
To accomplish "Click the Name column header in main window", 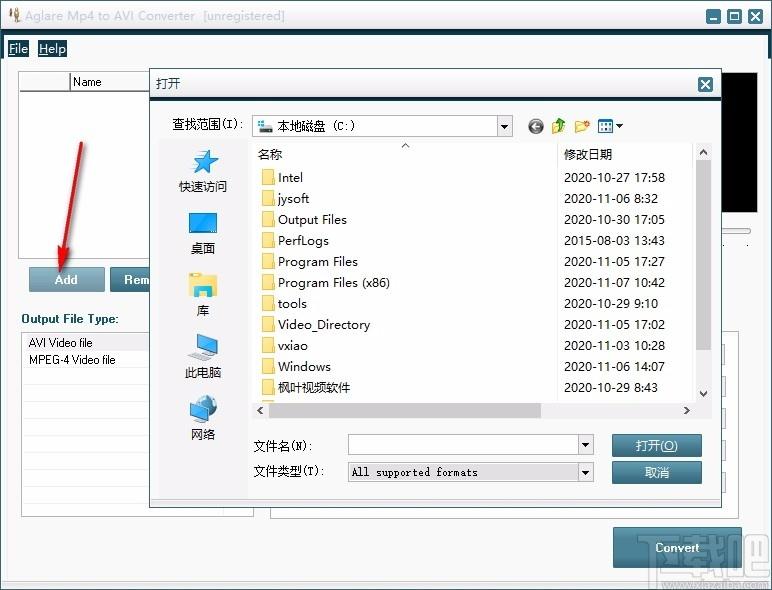I will click(110, 82).
